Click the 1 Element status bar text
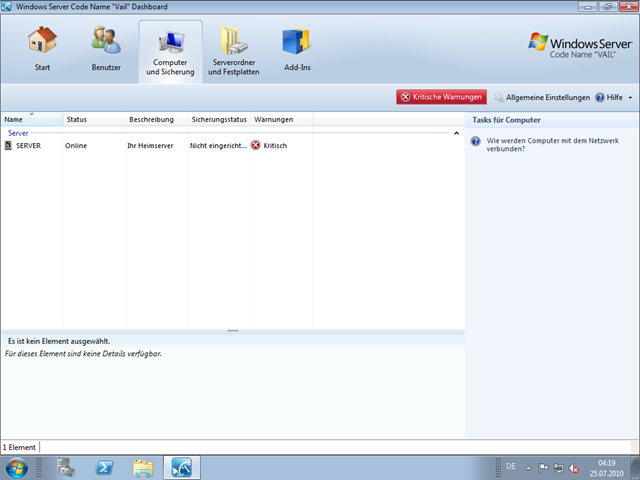 pos(19,447)
